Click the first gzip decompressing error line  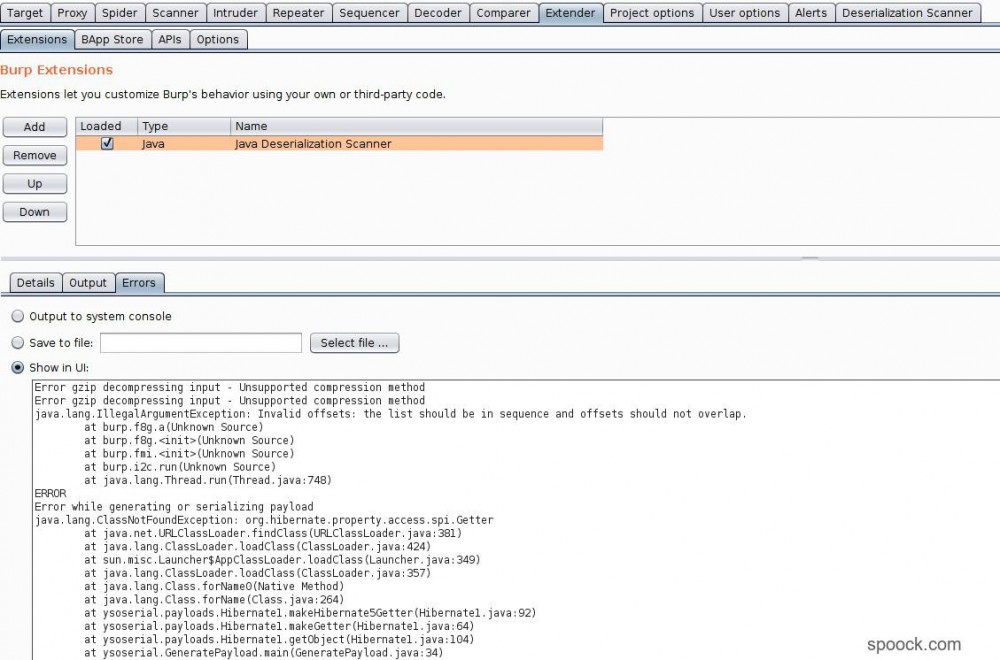[x=230, y=387]
